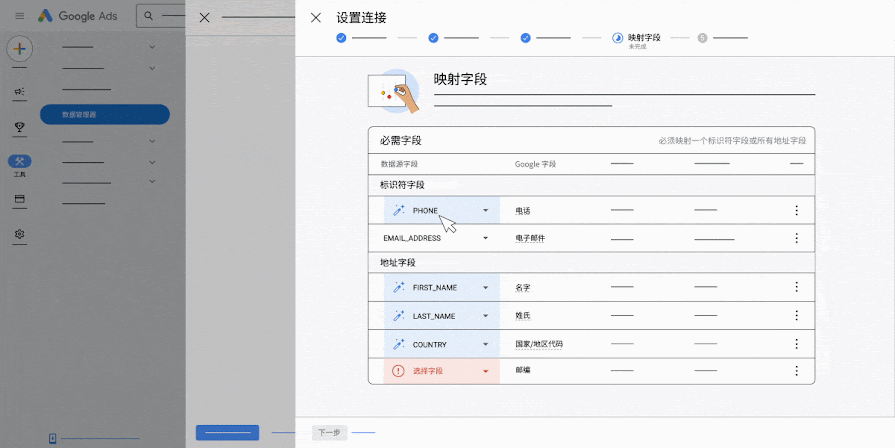Click the 必需字段 heading

(x=401, y=140)
